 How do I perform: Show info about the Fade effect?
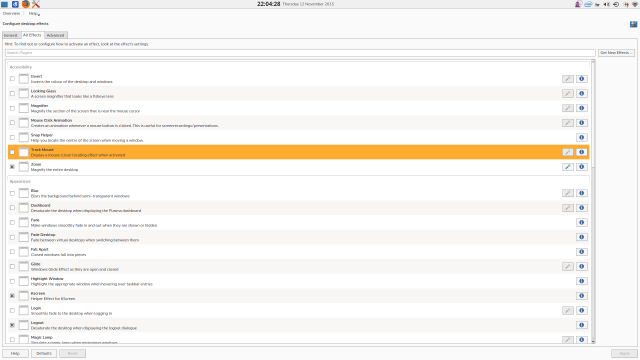[582, 222]
